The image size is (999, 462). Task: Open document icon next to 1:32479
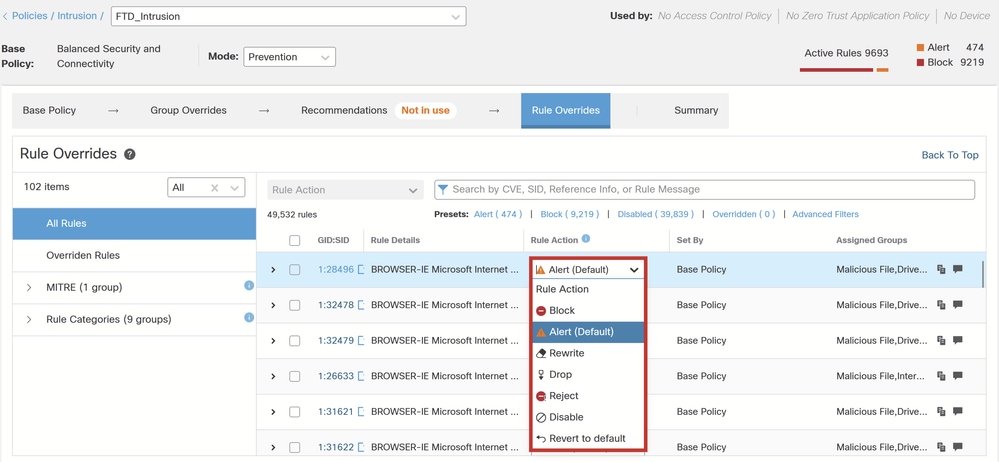tap(361, 341)
